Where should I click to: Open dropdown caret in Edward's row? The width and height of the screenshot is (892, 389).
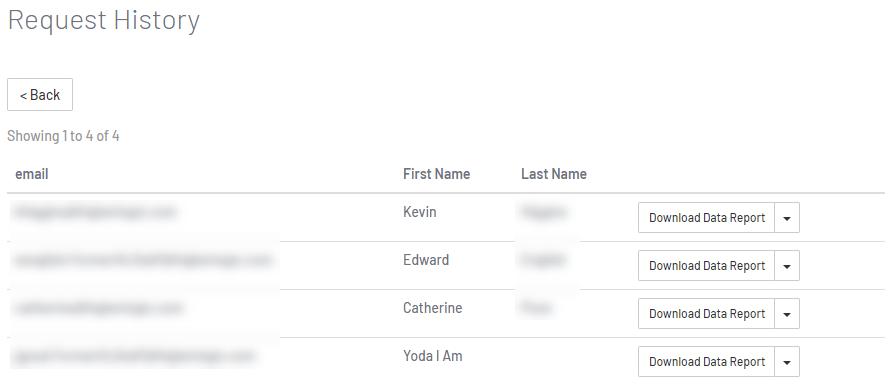tap(787, 266)
